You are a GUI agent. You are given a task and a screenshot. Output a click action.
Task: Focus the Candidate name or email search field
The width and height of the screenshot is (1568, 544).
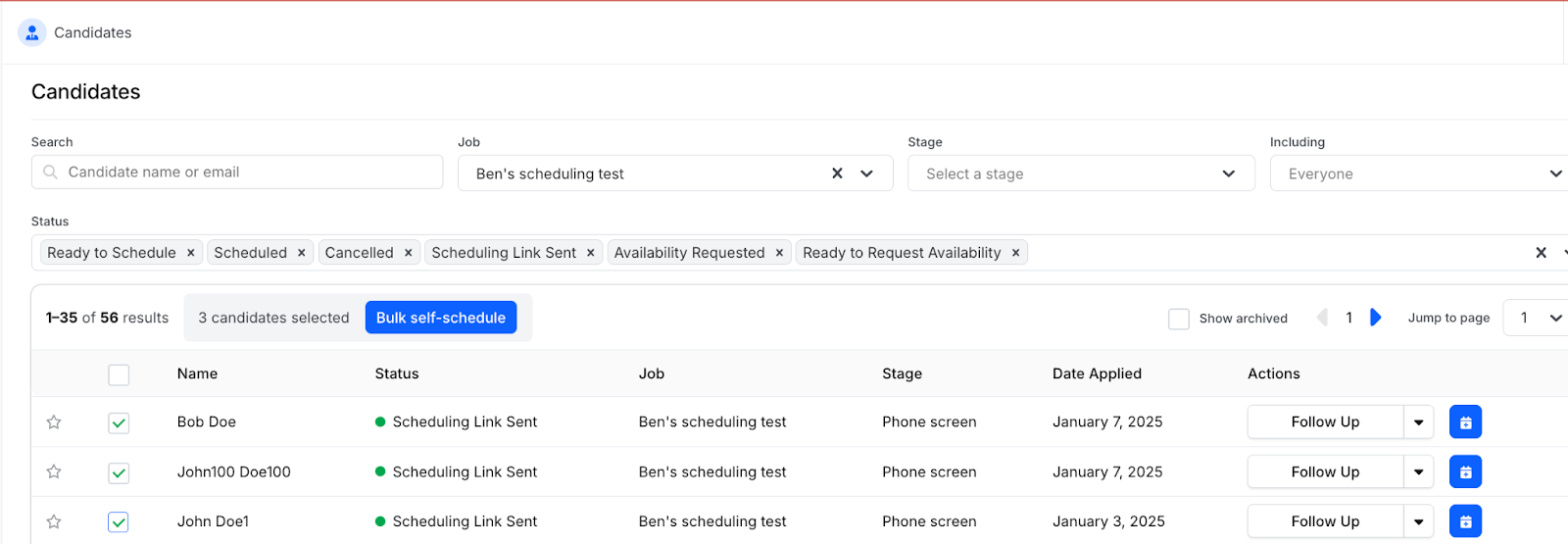pyautogui.click(x=237, y=173)
